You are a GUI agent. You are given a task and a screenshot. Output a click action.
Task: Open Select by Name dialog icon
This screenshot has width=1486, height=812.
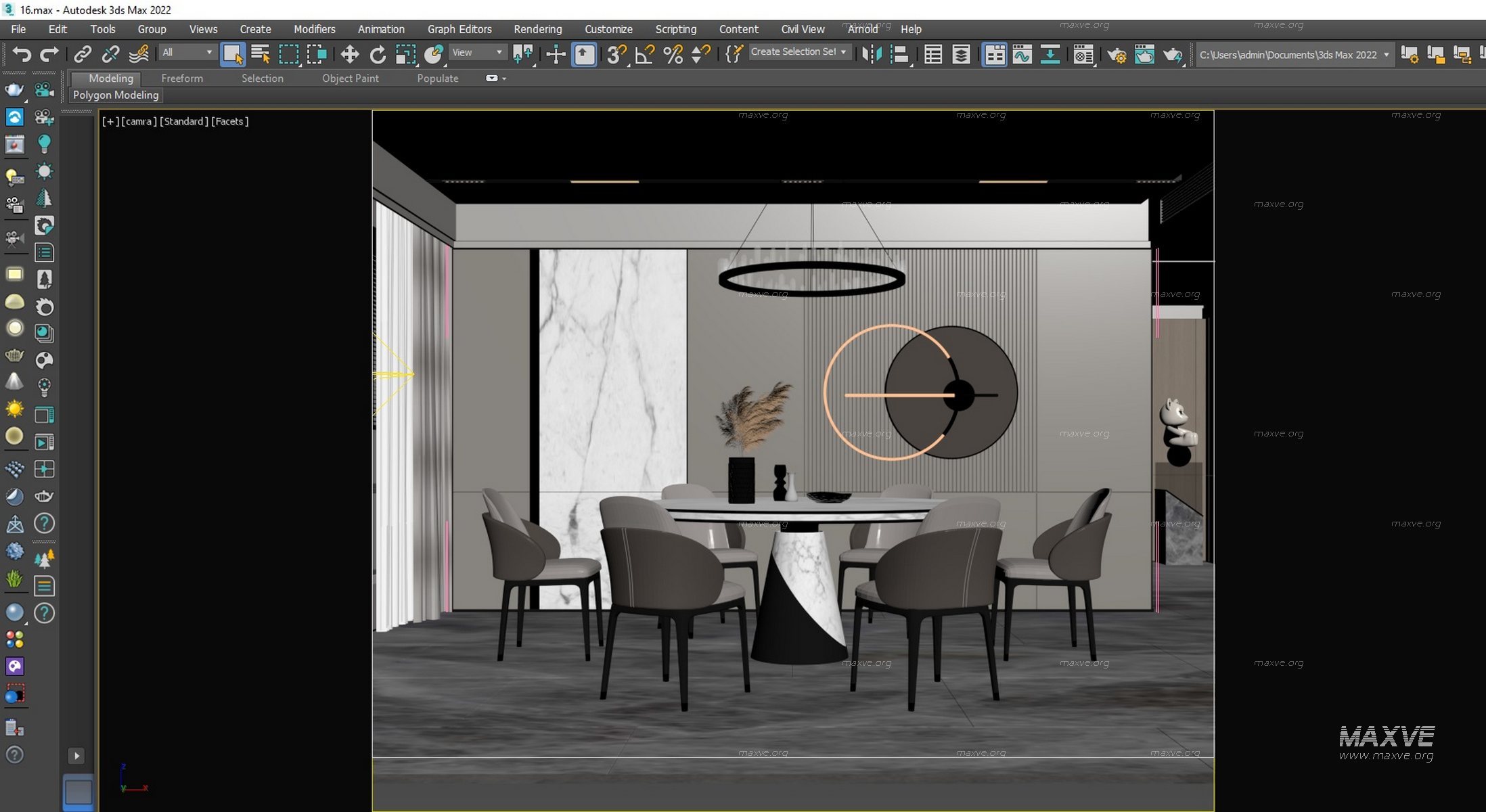[261, 53]
